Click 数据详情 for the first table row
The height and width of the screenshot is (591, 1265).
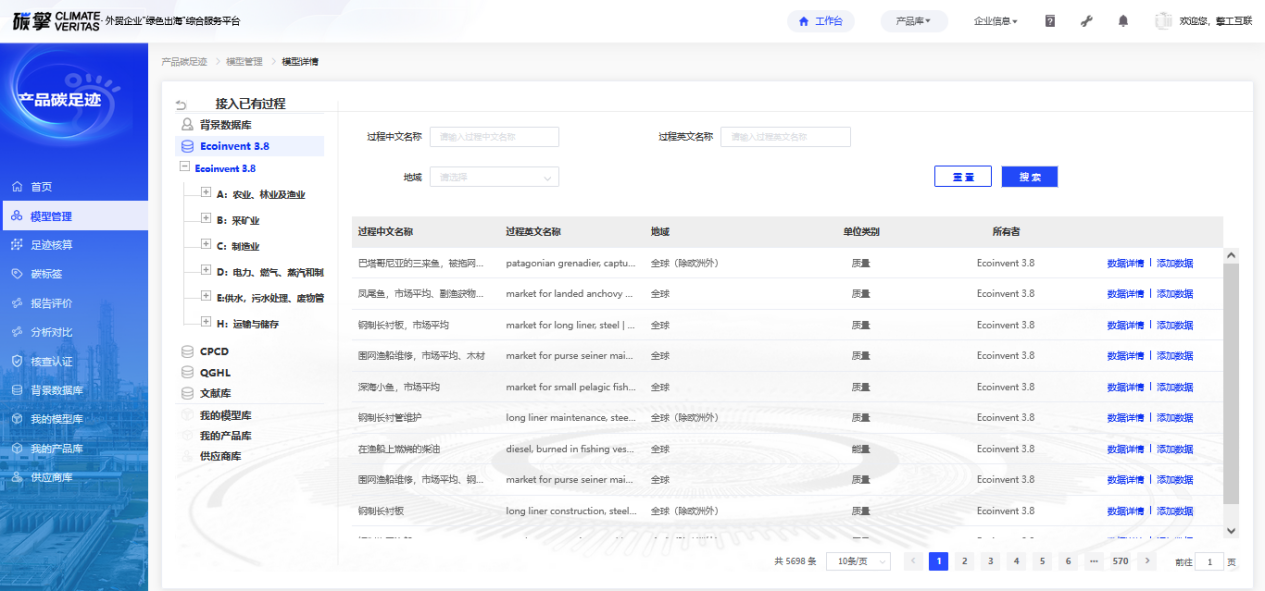click(x=1124, y=264)
